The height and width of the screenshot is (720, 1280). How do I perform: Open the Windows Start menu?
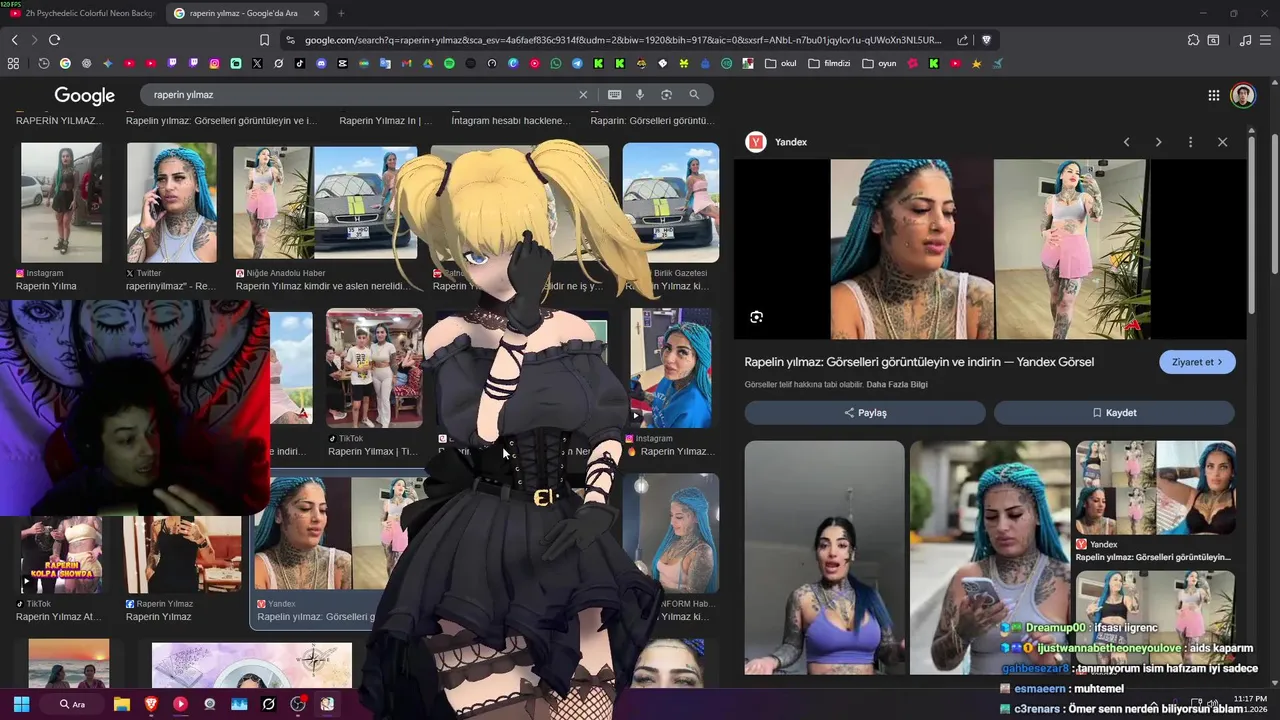(21, 704)
